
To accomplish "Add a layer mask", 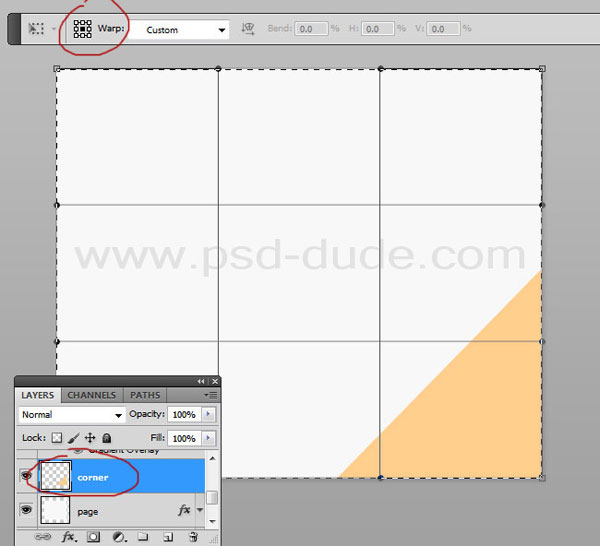I will point(93,537).
